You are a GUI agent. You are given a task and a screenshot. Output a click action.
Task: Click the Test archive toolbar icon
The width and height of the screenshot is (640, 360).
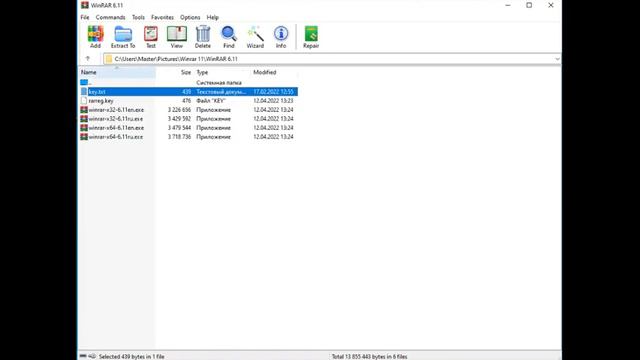point(151,37)
